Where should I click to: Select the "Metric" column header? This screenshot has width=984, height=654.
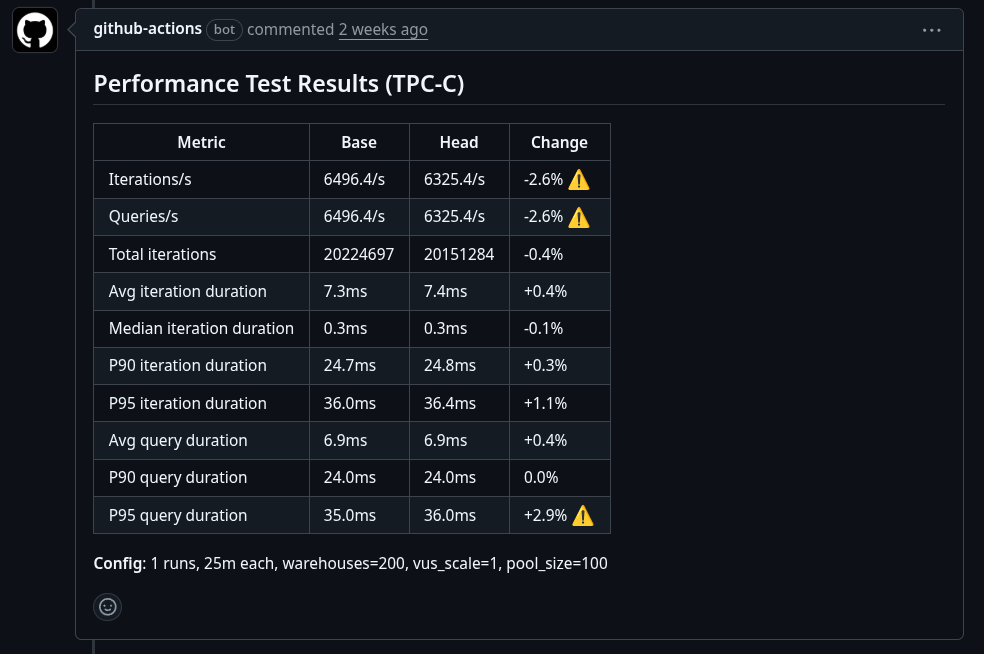click(x=201, y=142)
